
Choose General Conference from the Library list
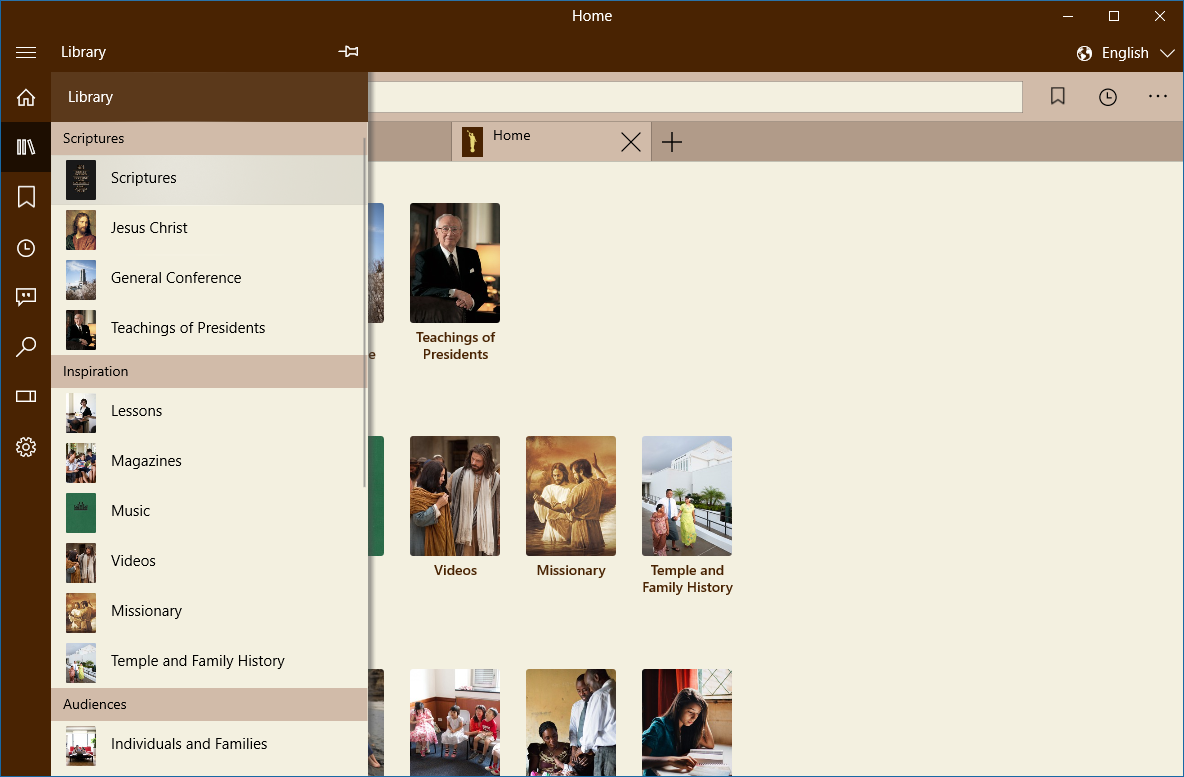176,278
